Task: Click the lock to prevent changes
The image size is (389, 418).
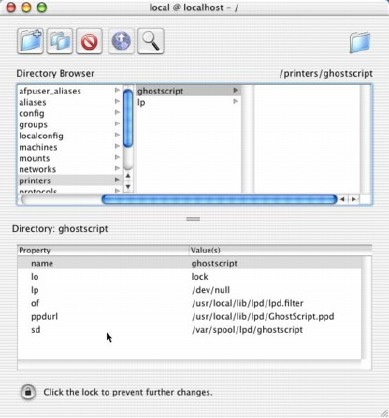Action: [28, 392]
